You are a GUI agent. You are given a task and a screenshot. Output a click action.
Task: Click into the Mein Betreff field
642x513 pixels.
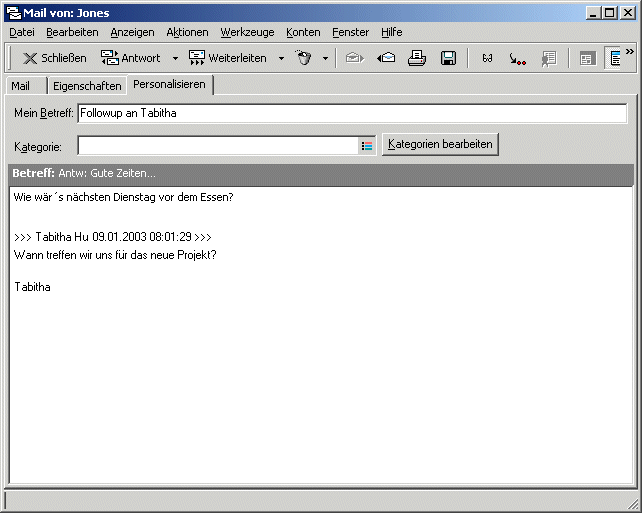(x=352, y=113)
